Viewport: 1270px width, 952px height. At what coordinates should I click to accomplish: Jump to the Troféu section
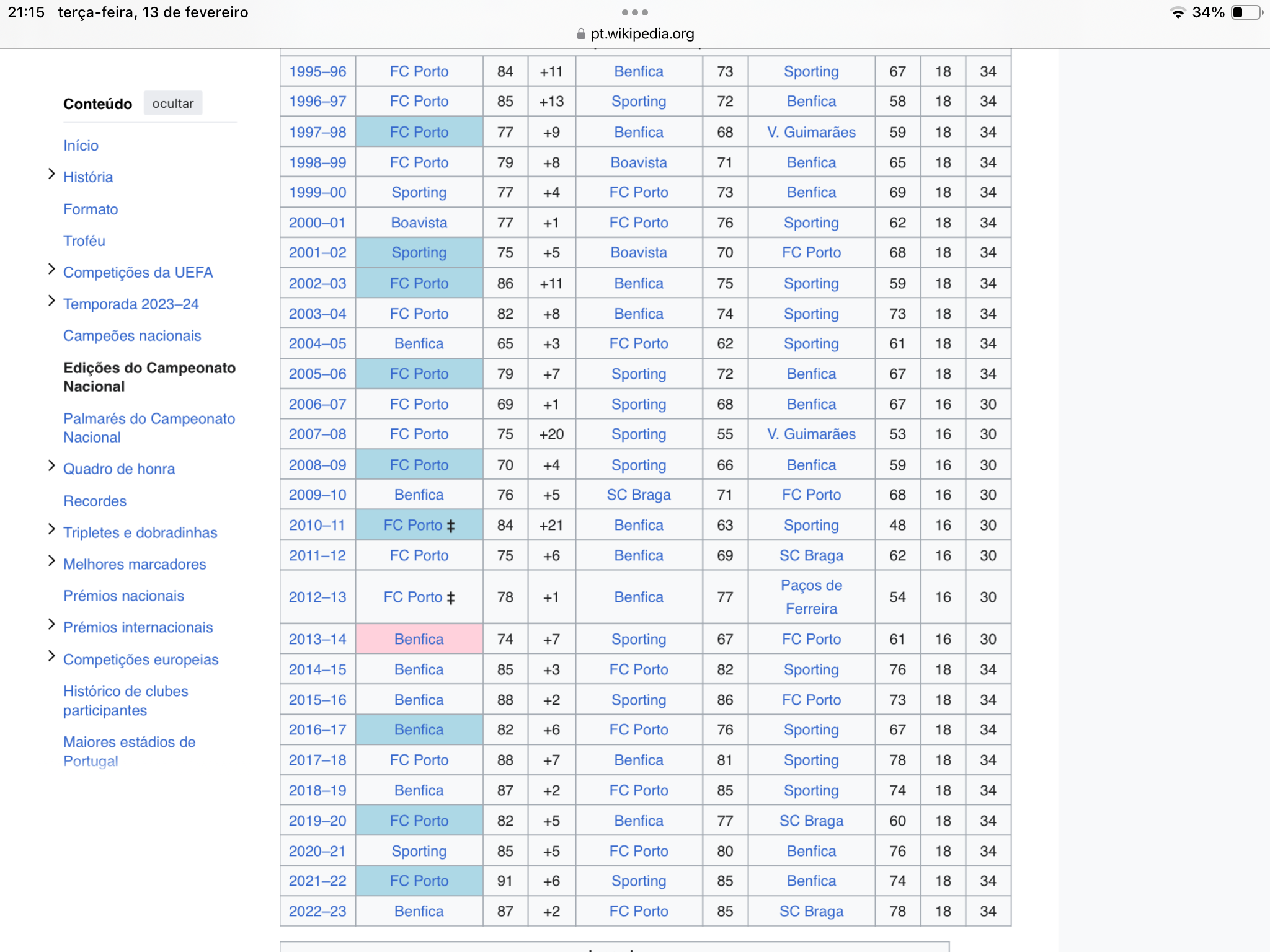pyautogui.click(x=84, y=240)
